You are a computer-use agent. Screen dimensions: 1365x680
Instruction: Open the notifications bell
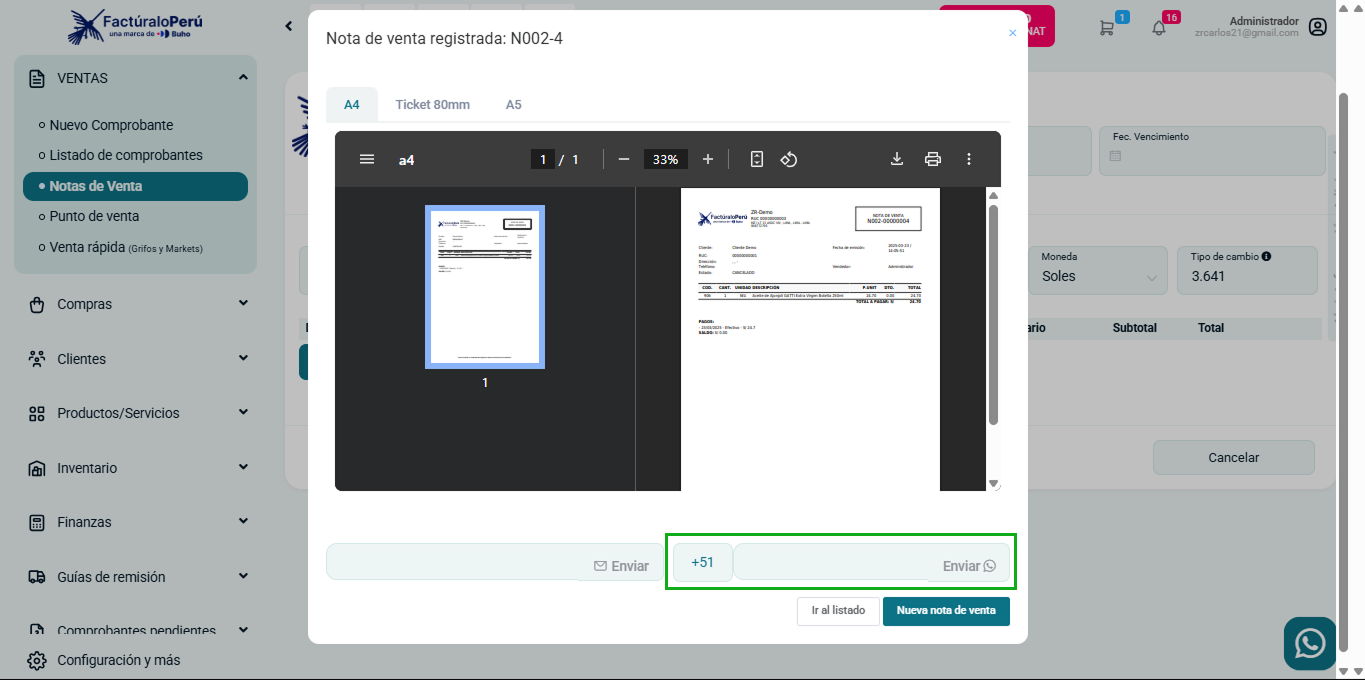tap(1159, 28)
